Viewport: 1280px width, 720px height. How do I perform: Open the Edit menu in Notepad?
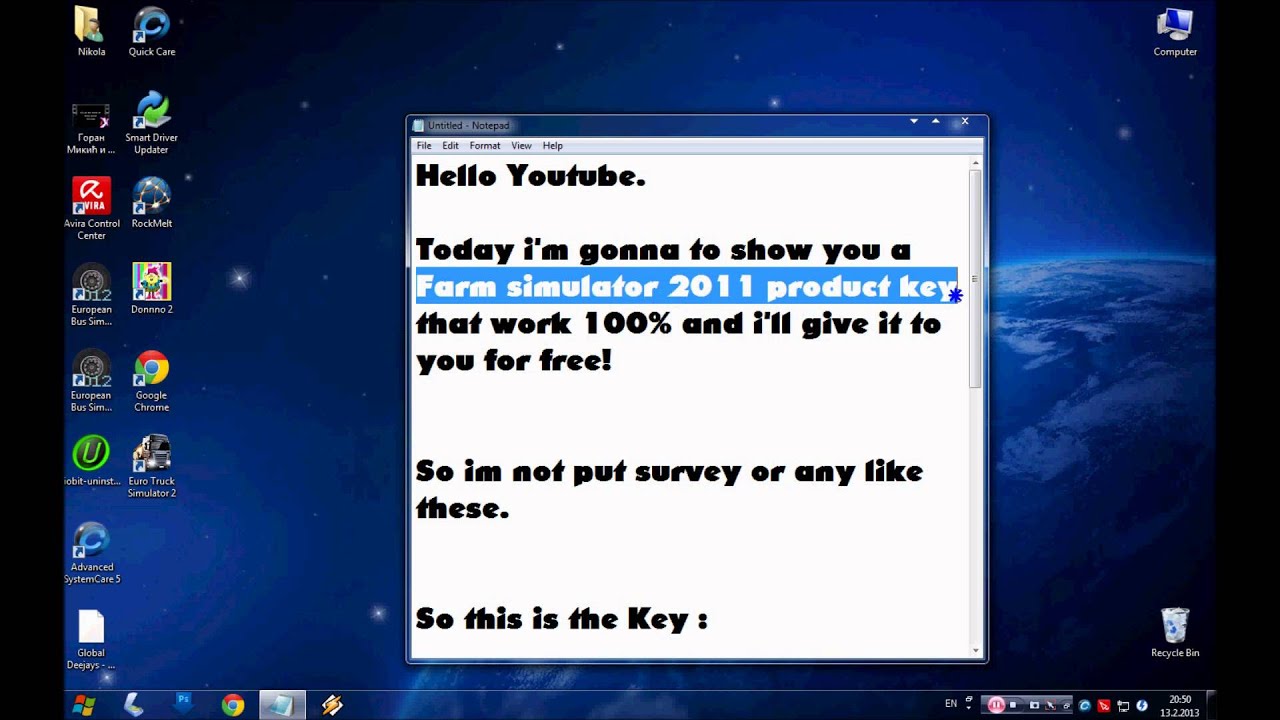[x=451, y=146]
